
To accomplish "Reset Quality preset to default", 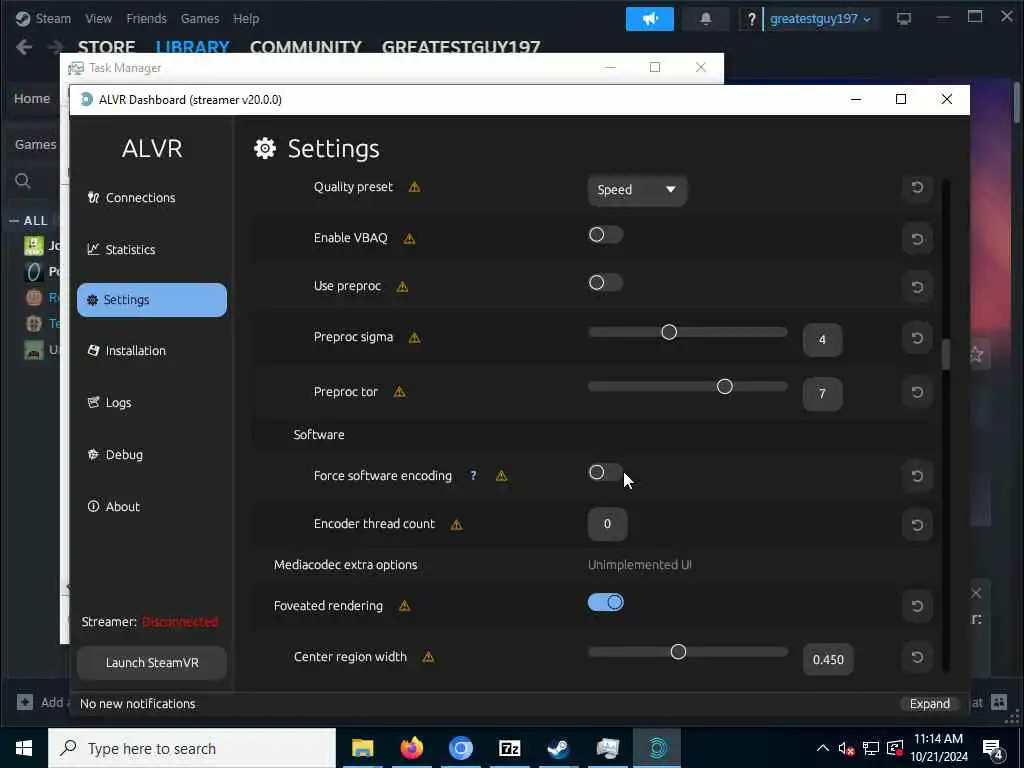I will pyautogui.click(x=917, y=188).
